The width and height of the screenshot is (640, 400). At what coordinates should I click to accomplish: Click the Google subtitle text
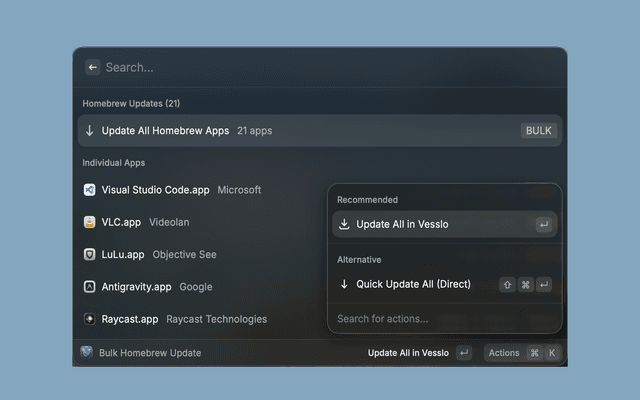[196, 287]
